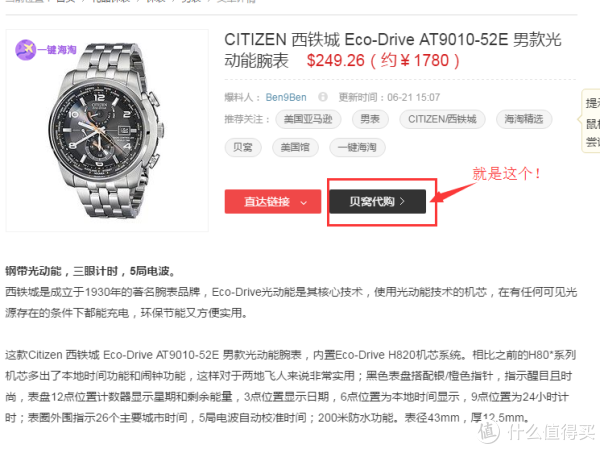Click the 什么值得买 watermark logo
Viewport: 600px width, 449px height.
coord(536,431)
